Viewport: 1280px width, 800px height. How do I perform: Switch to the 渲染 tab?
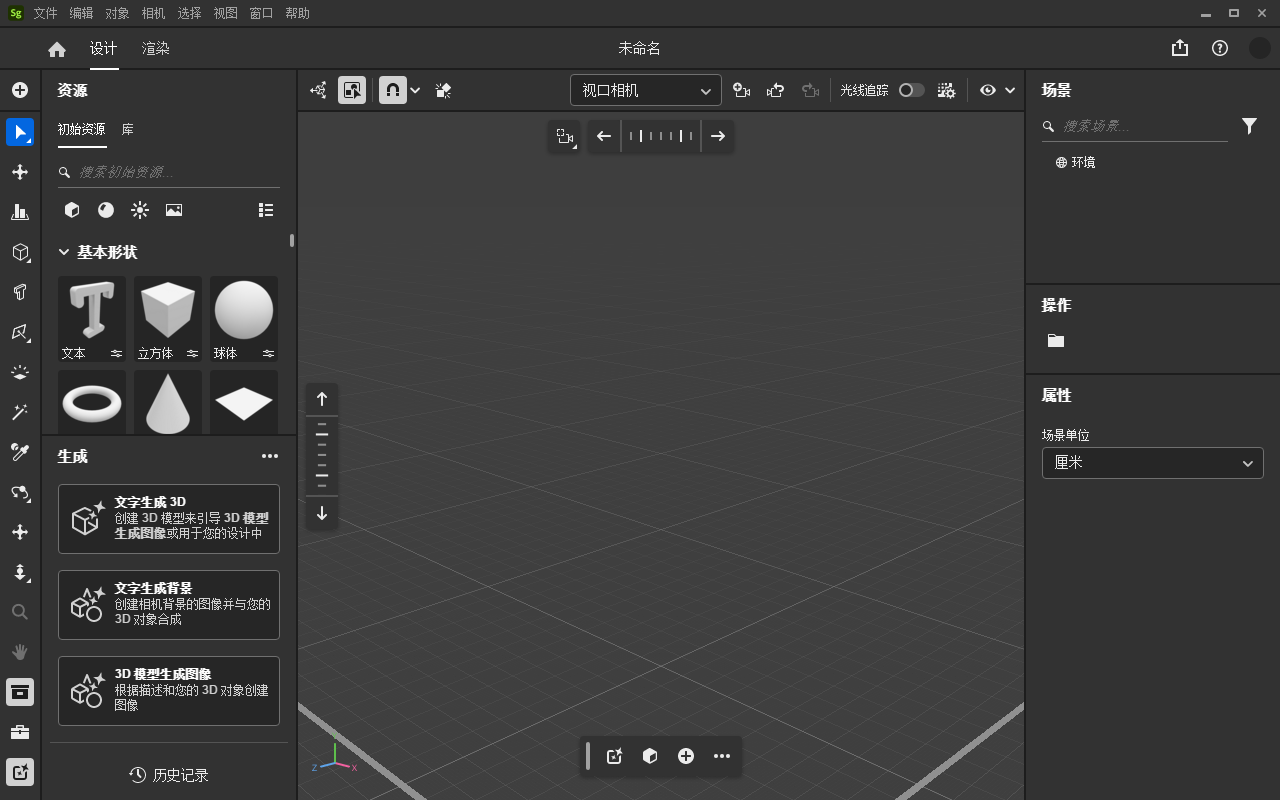pyautogui.click(x=156, y=48)
